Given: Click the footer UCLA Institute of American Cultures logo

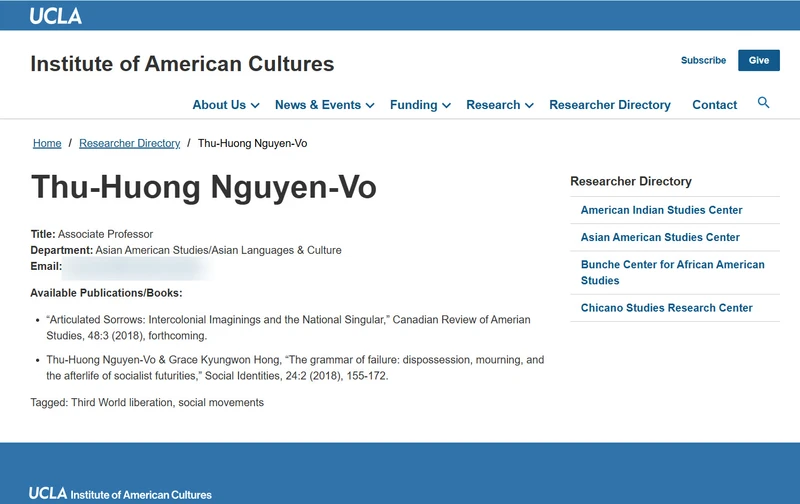Looking at the screenshot, I should coord(120,493).
